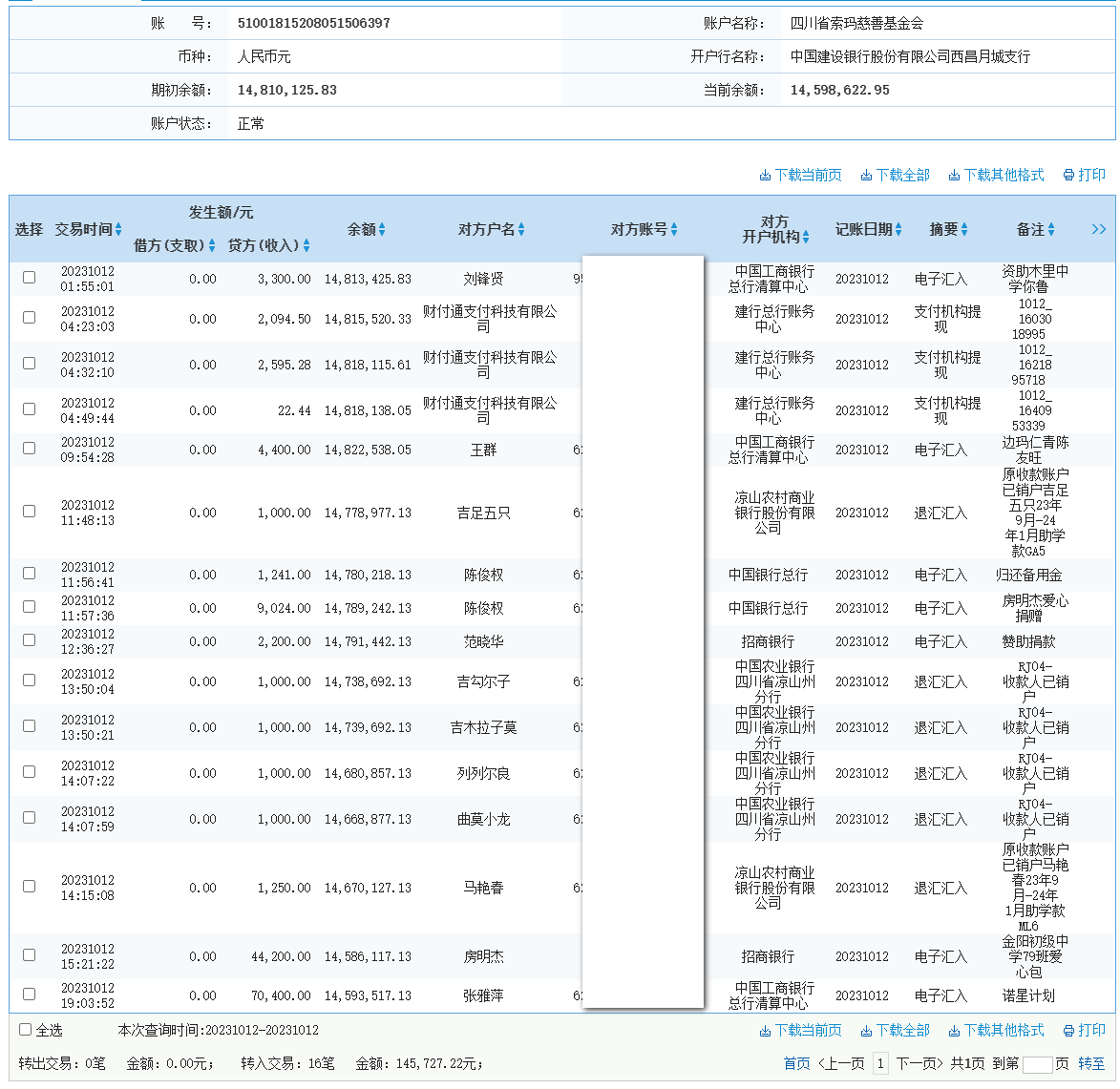Click account number 51001815208051506397

click(x=313, y=23)
